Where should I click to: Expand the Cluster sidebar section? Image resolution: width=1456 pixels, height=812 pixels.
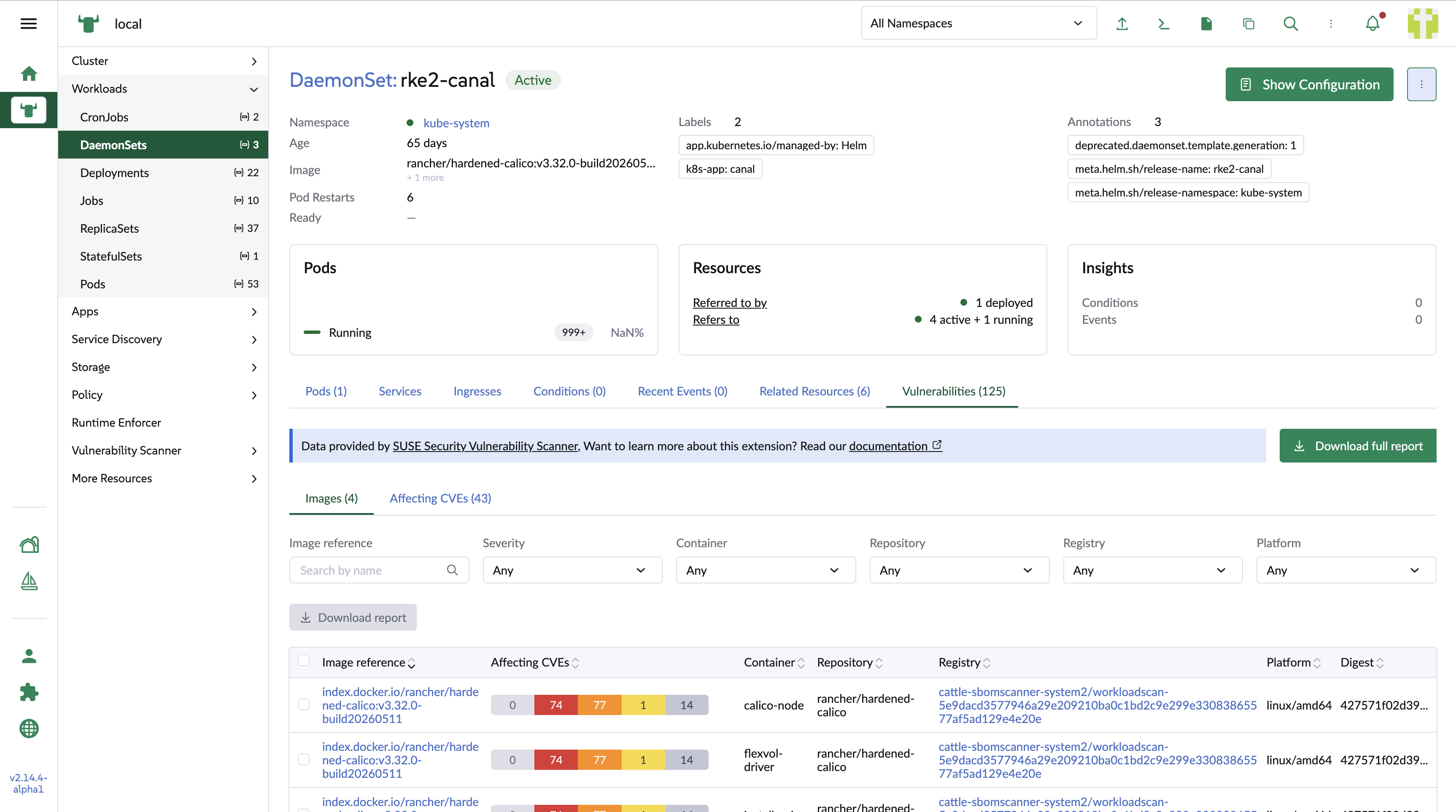[x=163, y=61]
